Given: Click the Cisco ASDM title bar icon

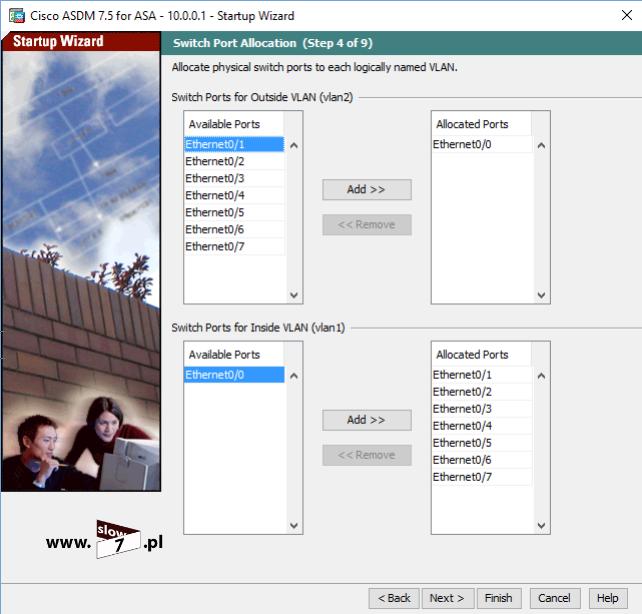Looking at the screenshot, I should click(x=17, y=16).
